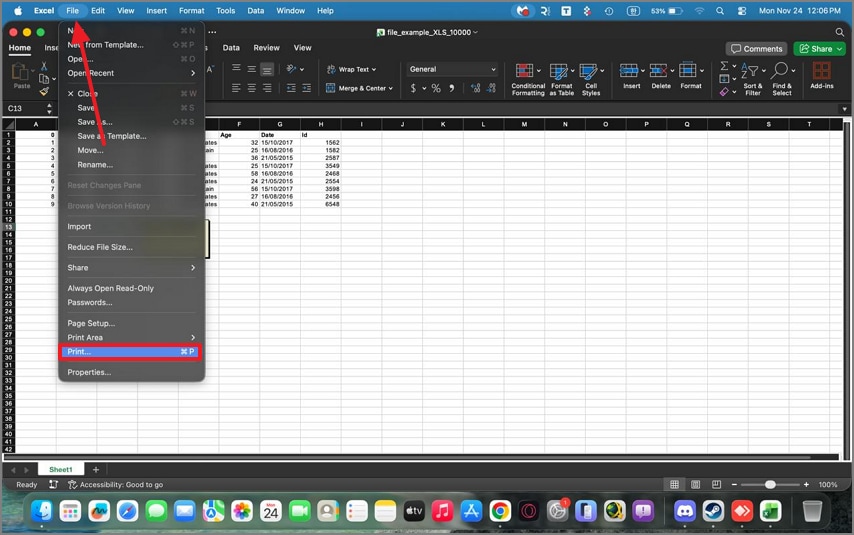Open Sort & Filter
Screen dimensions: 854x535
pyautogui.click(x=753, y=80)
